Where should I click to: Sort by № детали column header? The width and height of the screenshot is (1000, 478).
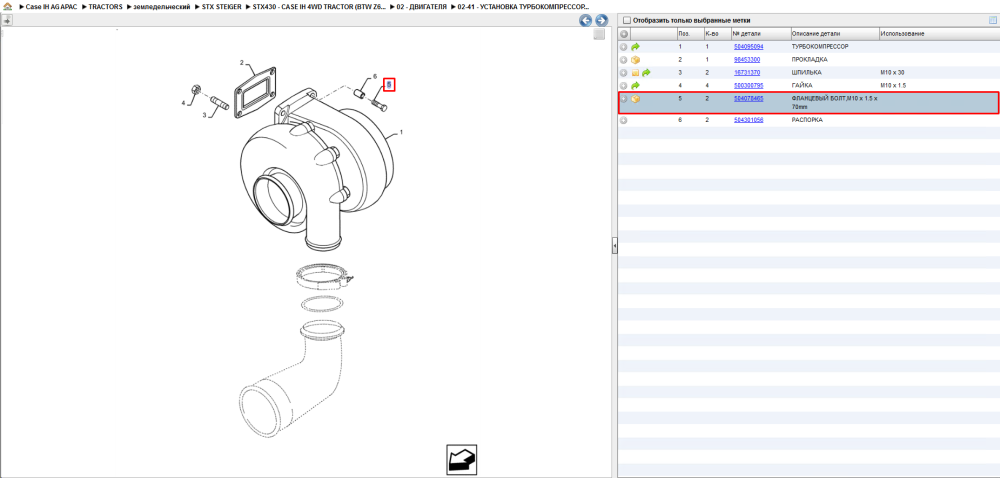(x=760, y=34)
